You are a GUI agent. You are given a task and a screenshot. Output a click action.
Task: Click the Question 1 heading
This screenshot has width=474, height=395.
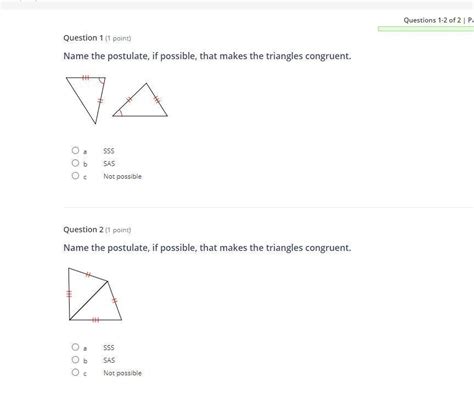tap(97, 38)
